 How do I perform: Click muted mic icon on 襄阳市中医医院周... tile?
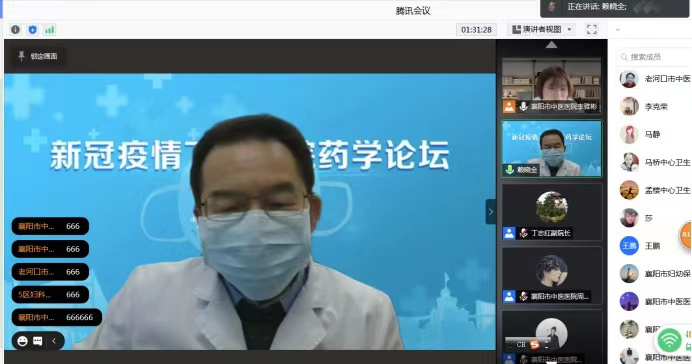click(523, 296)
